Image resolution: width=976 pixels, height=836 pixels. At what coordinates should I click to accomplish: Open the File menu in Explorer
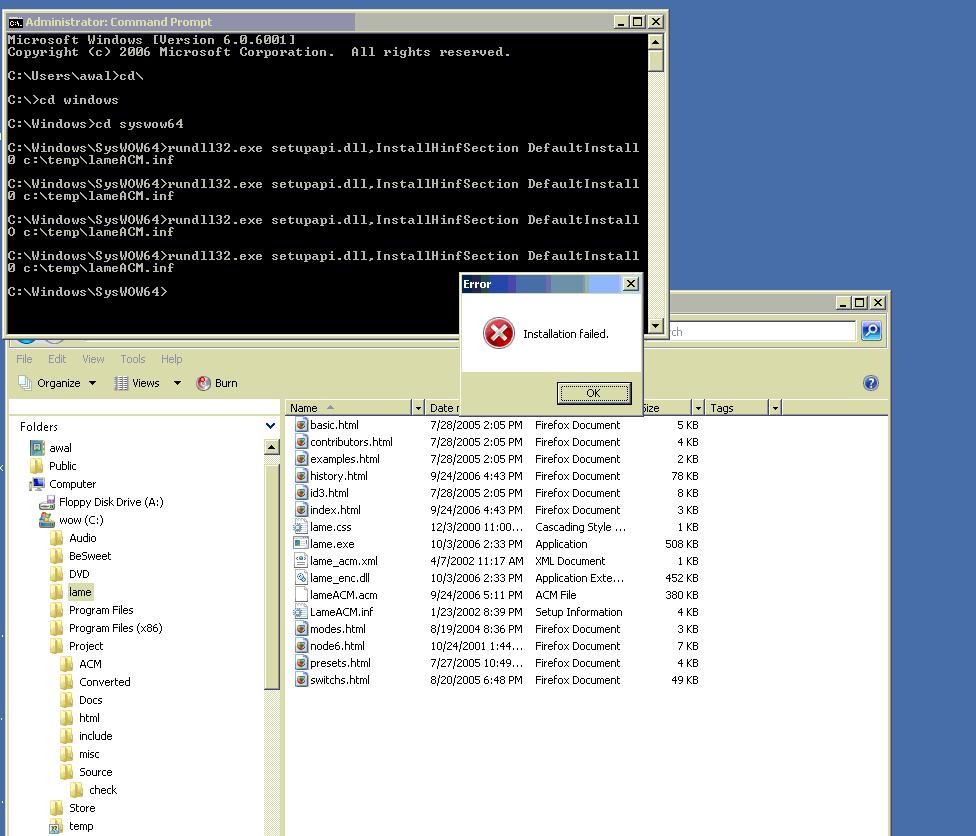24,359
